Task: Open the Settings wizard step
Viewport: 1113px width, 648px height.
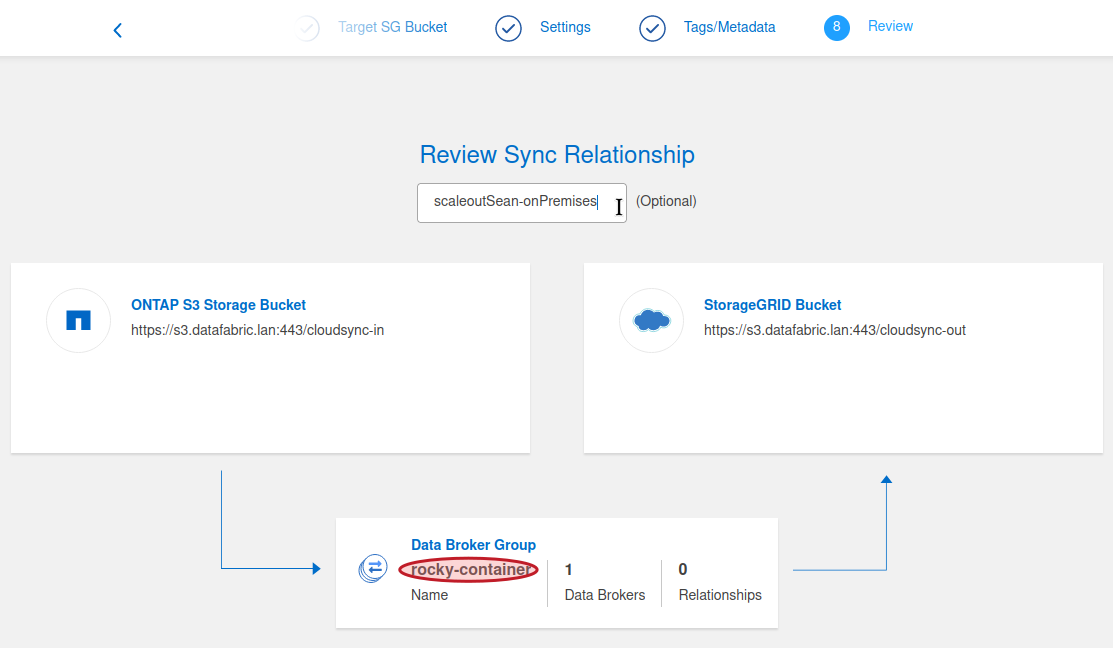Action: (x=565, y=27)
